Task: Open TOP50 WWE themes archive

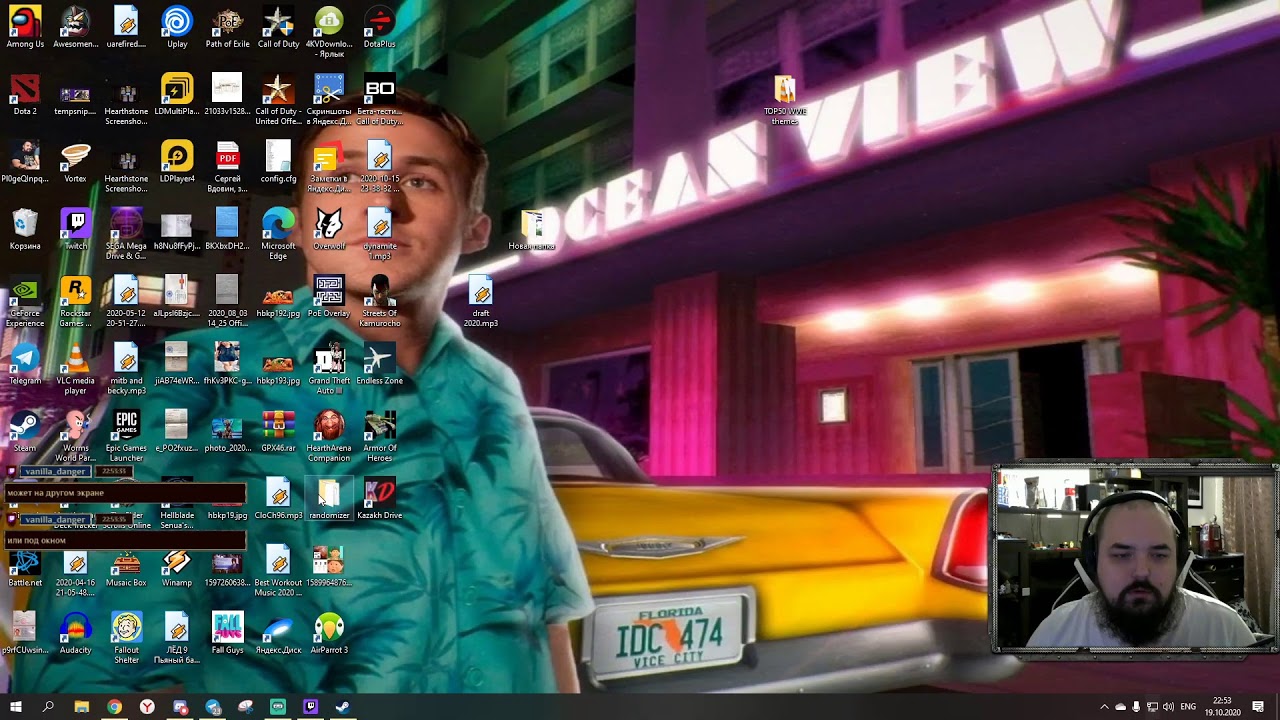Action: [785, 100]
